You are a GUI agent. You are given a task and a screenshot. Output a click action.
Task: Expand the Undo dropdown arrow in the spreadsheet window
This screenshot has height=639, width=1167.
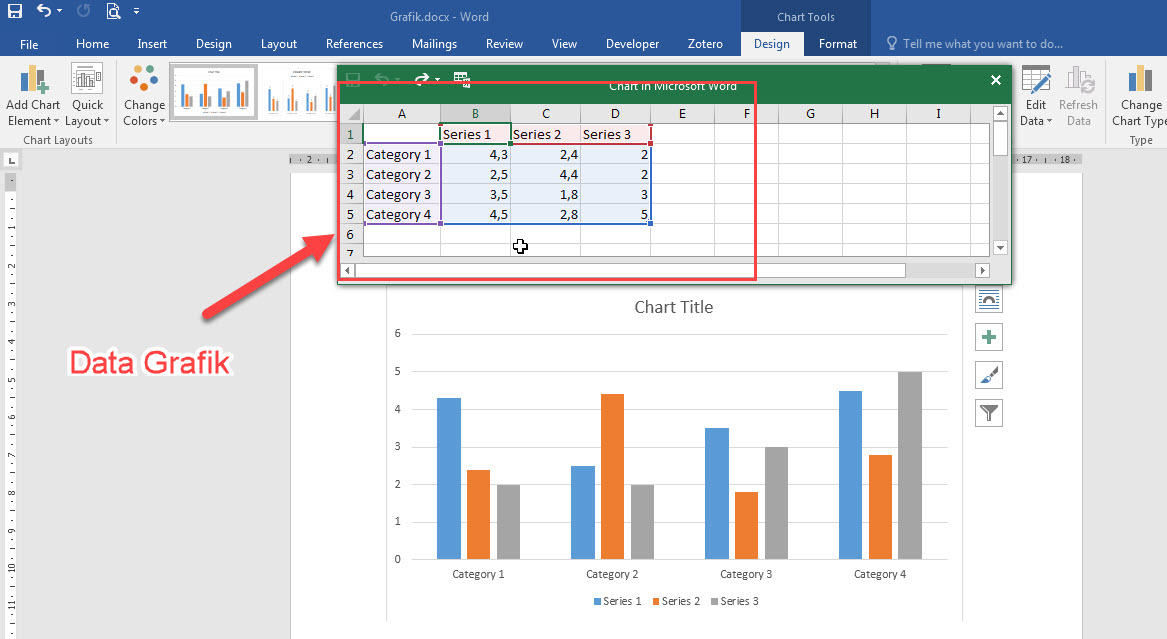(396, 78)
